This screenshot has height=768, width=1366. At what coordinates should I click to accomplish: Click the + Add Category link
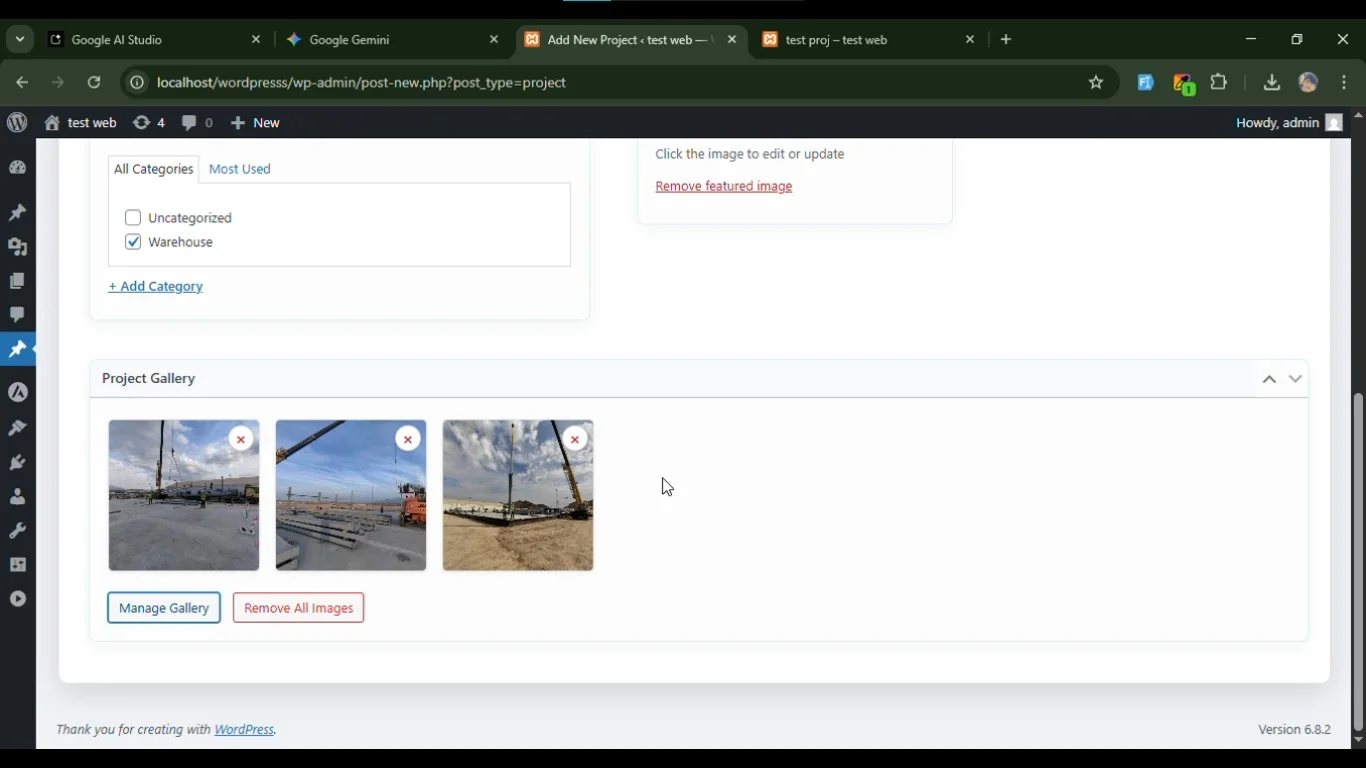coord(155,287)
